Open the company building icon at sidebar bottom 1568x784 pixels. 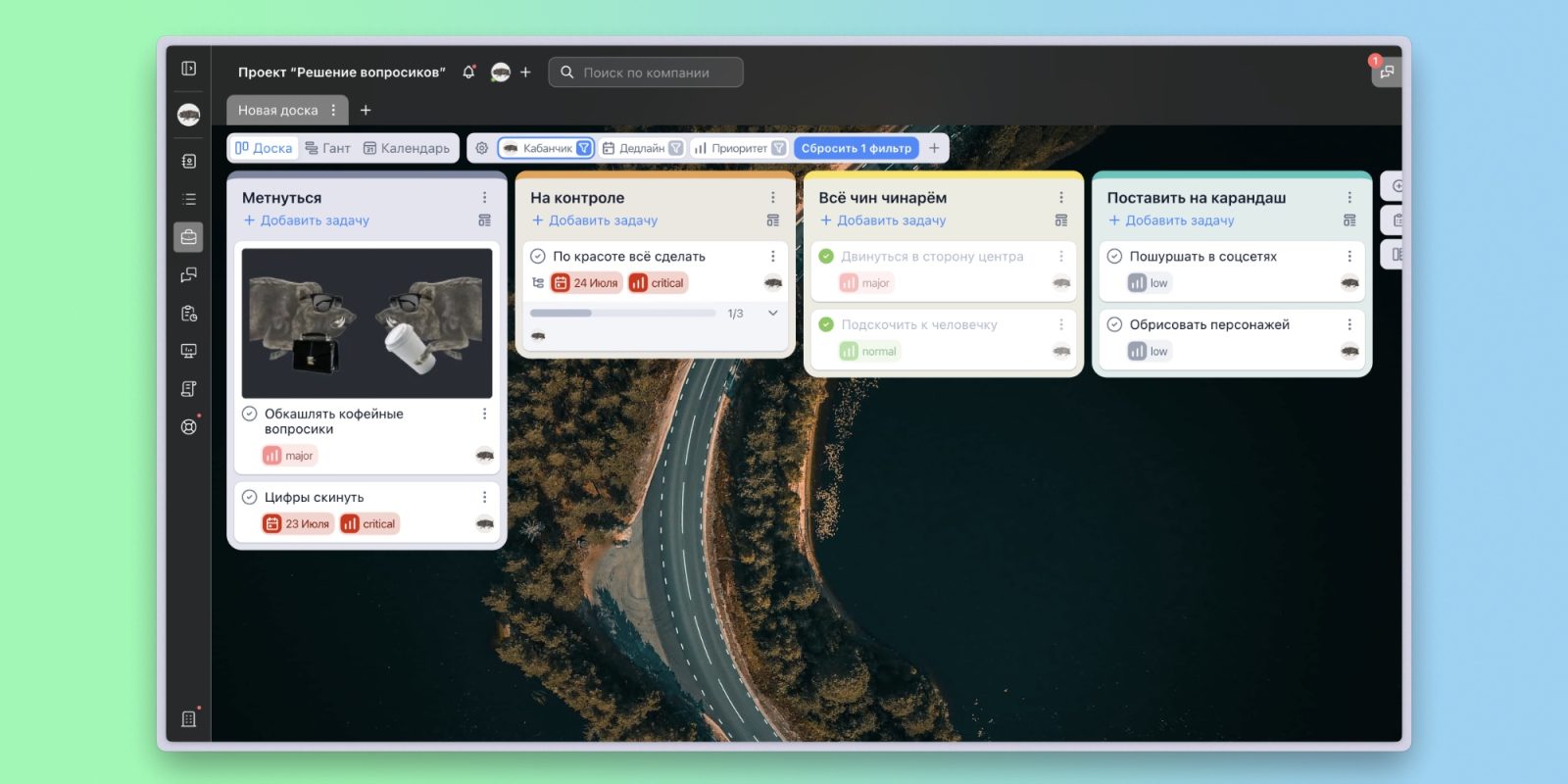(189, 718)
